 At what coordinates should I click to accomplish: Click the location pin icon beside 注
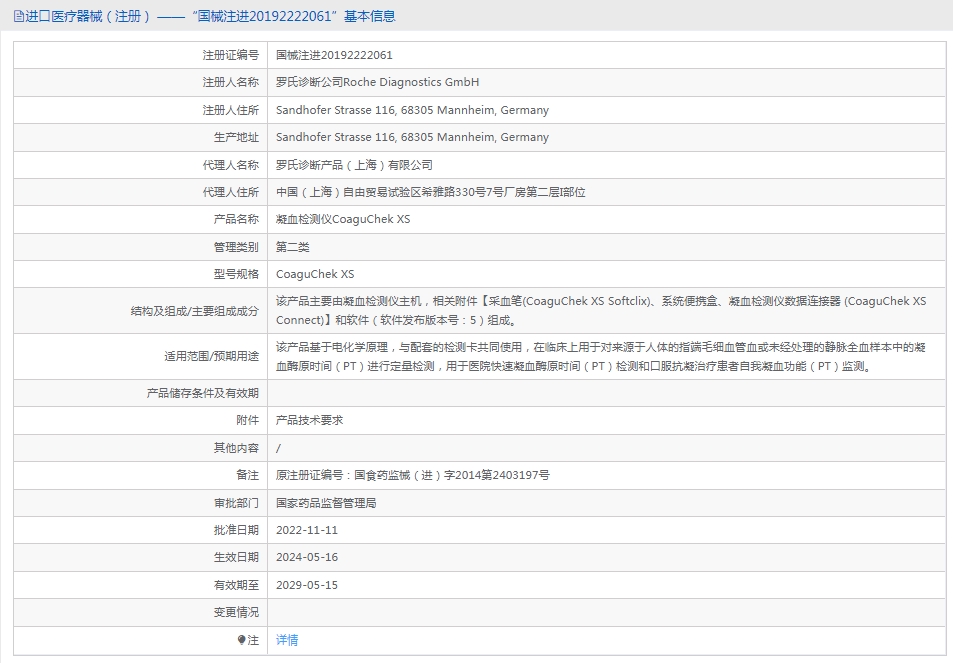point(241,640)
